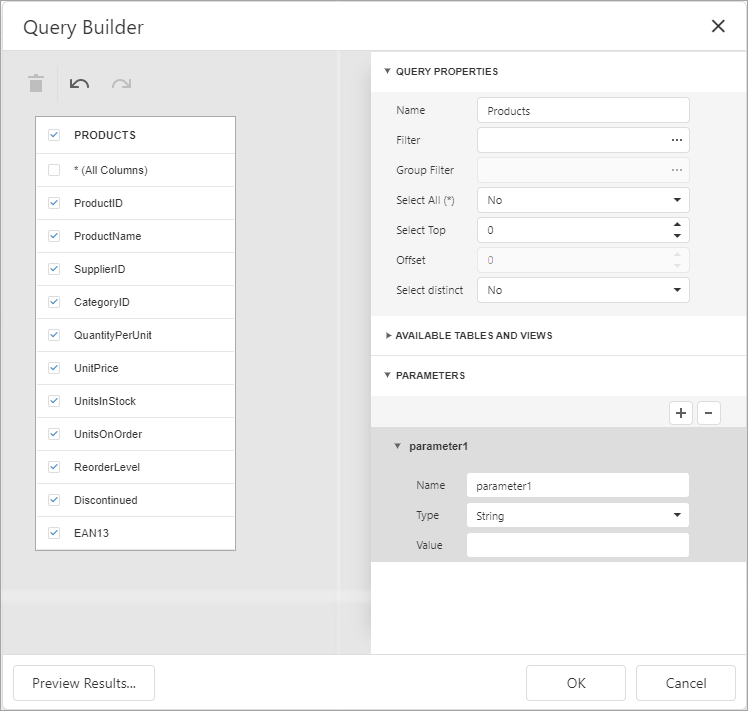Click the trash delete icon
The image size is (748, 711).
click(36, 83)
